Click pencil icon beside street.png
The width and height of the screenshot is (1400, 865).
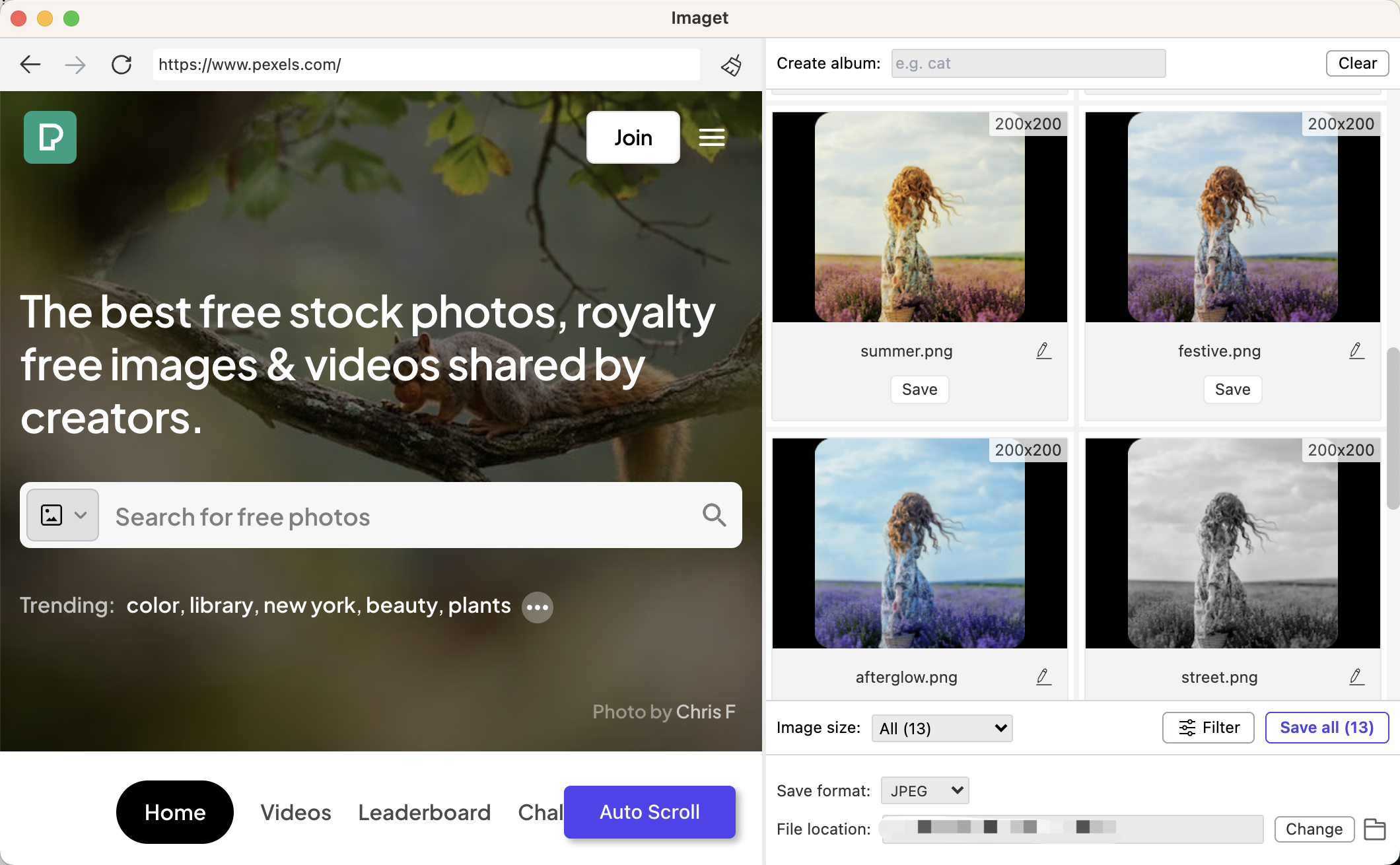click(x=1356, y=677)
